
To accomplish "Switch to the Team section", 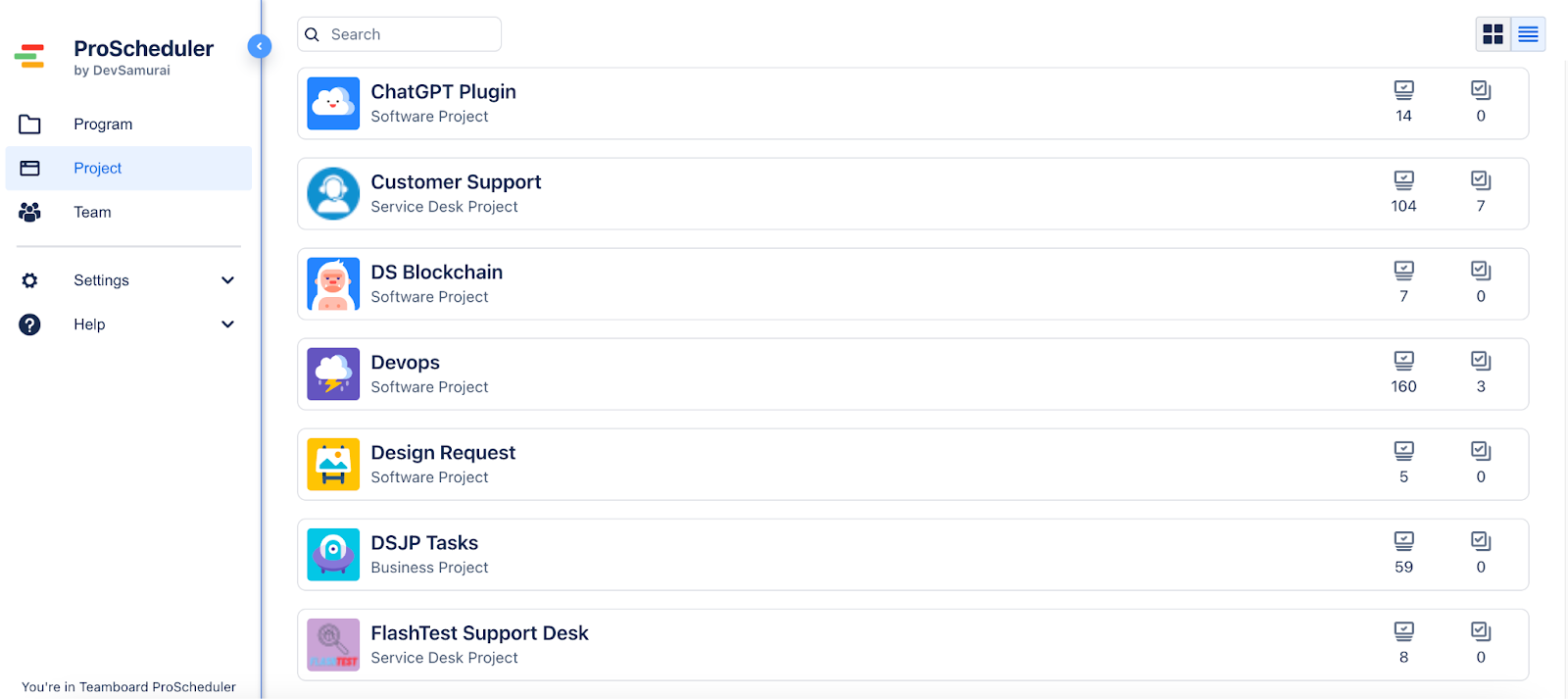I will tap(91, 212).
